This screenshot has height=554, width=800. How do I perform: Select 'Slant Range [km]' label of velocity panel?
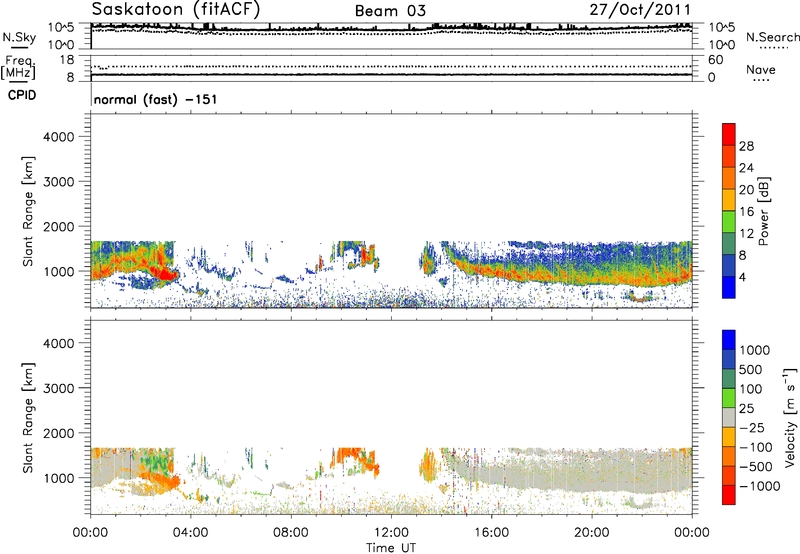pos(29,418)
